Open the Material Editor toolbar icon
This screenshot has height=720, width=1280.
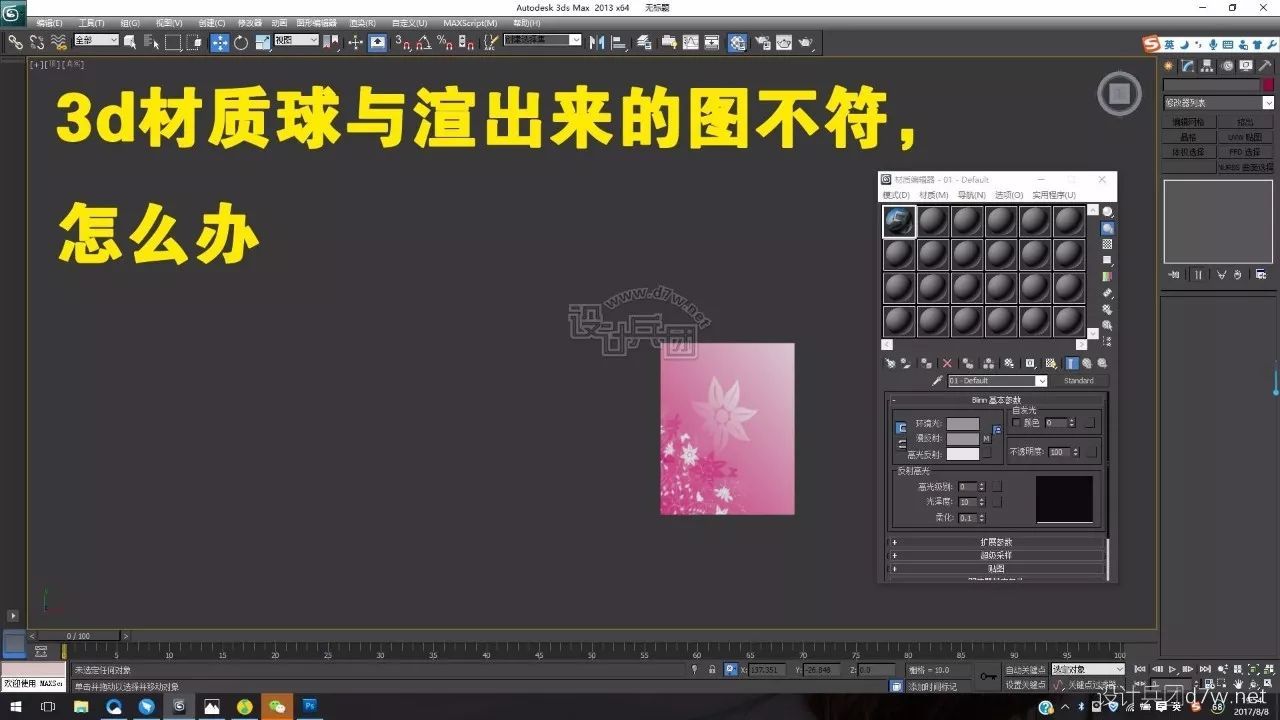tap(737, 42)
